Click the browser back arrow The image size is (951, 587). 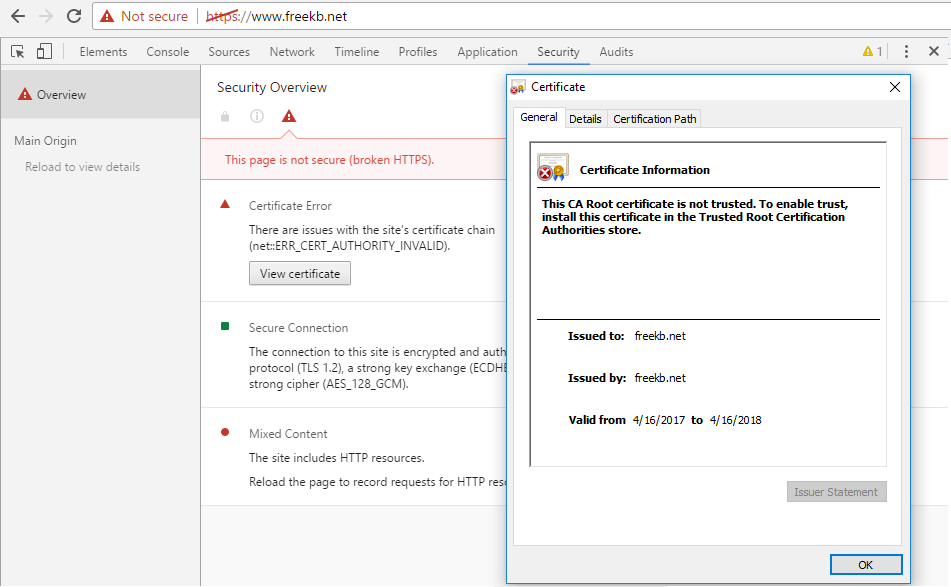18,16
